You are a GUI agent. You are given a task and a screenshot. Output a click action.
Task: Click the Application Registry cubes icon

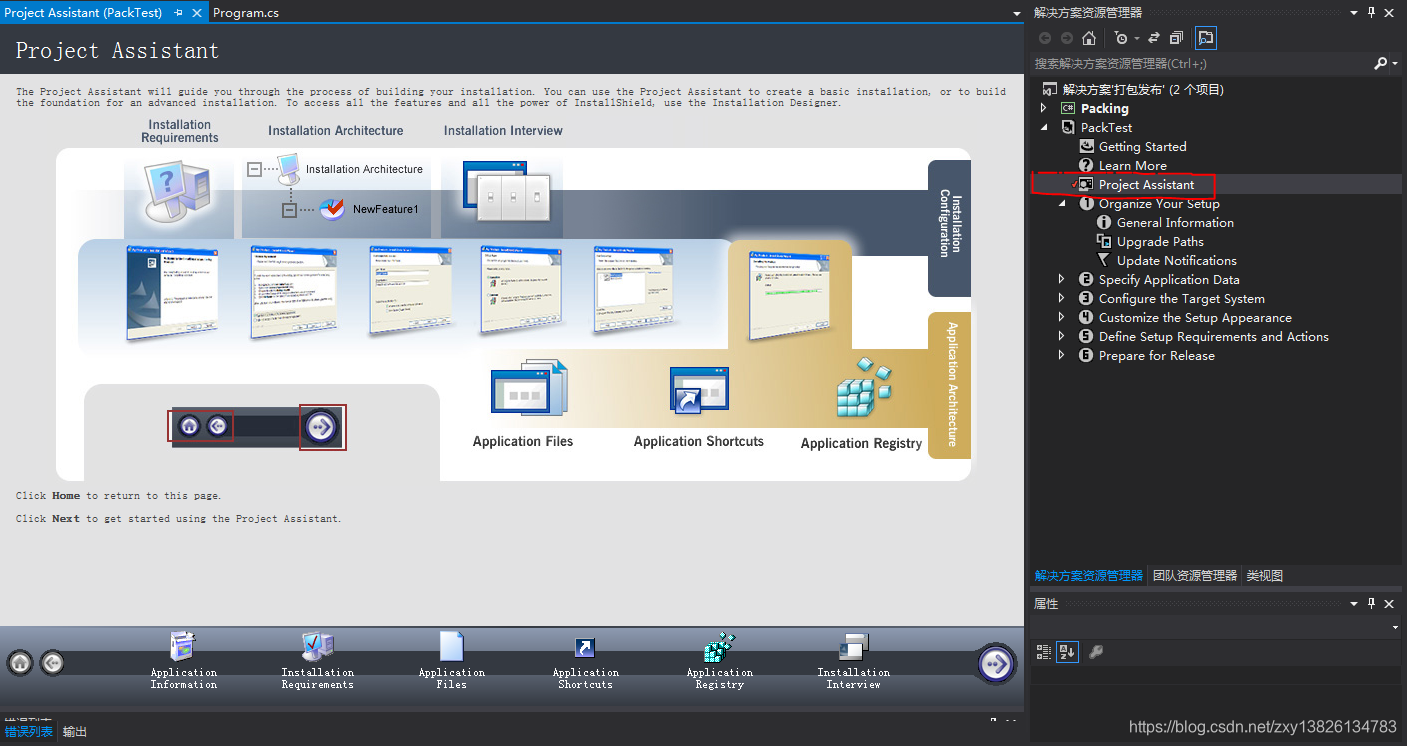click(x=863, y=387)
